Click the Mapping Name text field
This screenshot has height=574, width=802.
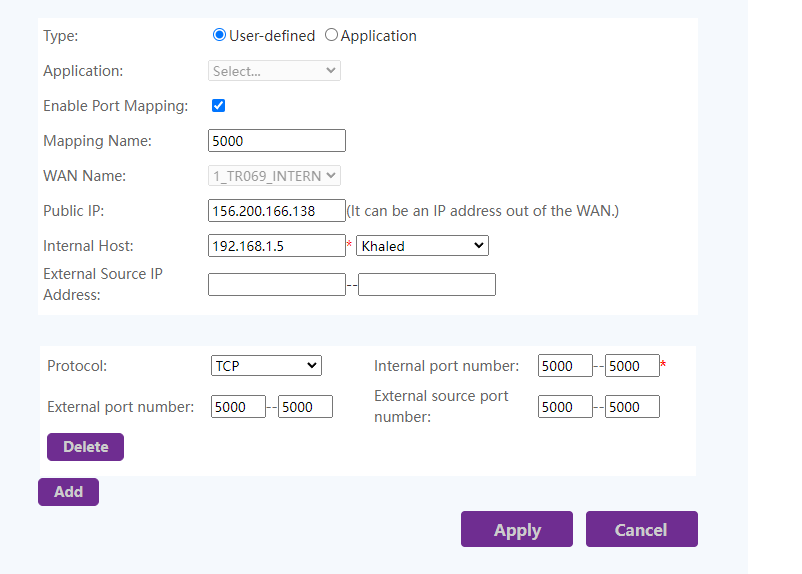point(277,141)
